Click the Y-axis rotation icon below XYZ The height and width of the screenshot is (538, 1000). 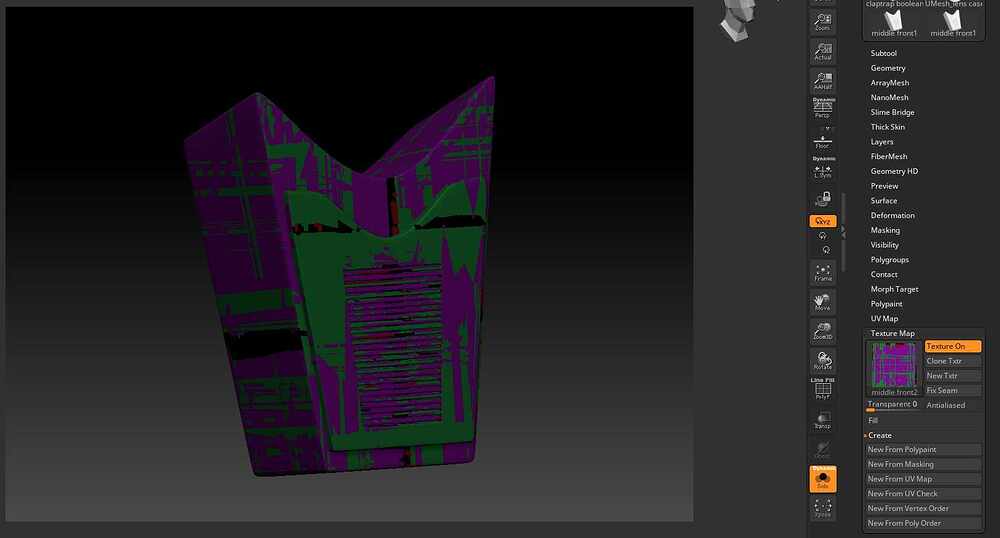823,236
